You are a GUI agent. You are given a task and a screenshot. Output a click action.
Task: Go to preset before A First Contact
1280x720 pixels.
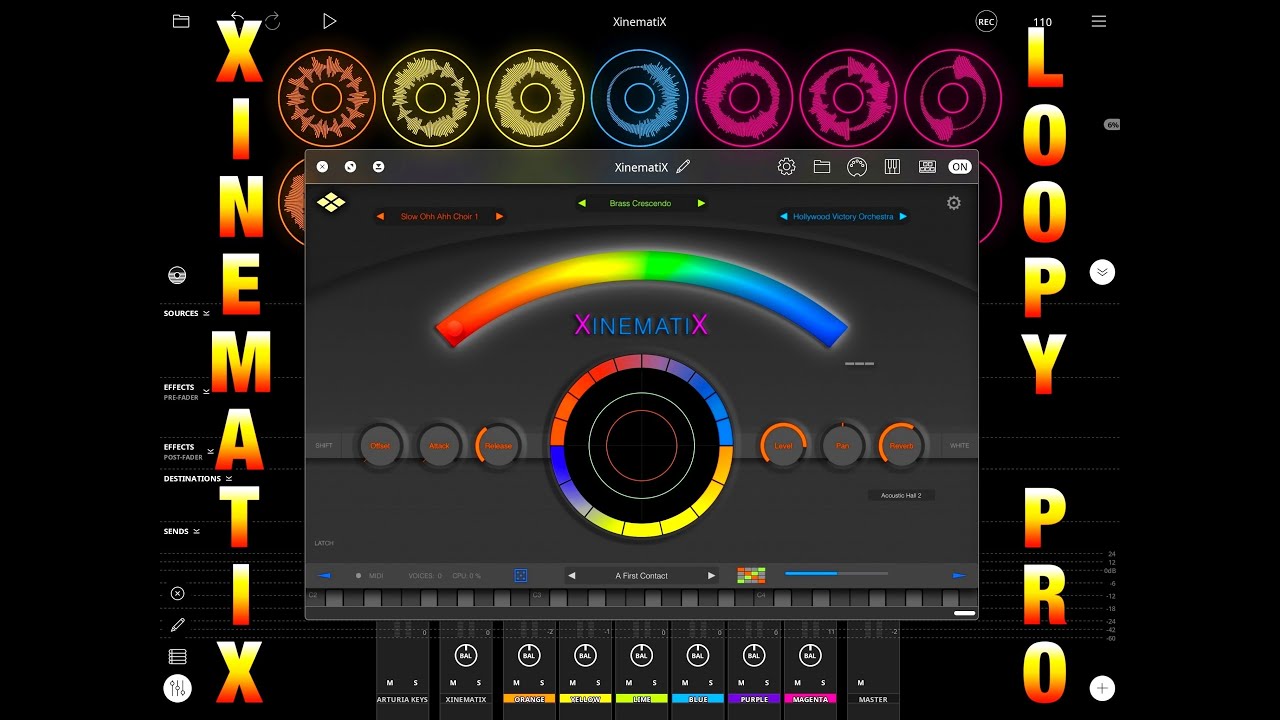click(572, 575)
